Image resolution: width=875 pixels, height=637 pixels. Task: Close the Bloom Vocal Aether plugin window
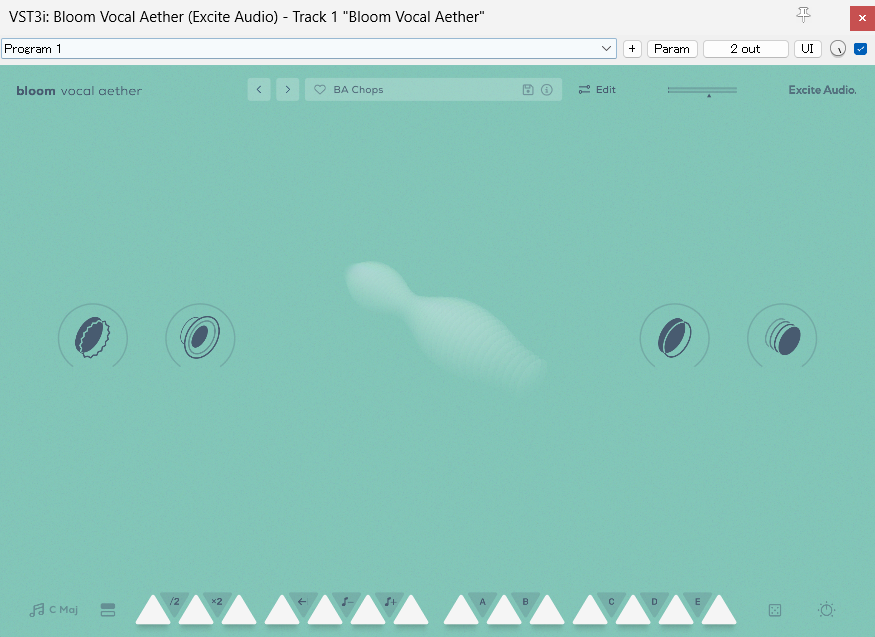click(x=862, y=18)
